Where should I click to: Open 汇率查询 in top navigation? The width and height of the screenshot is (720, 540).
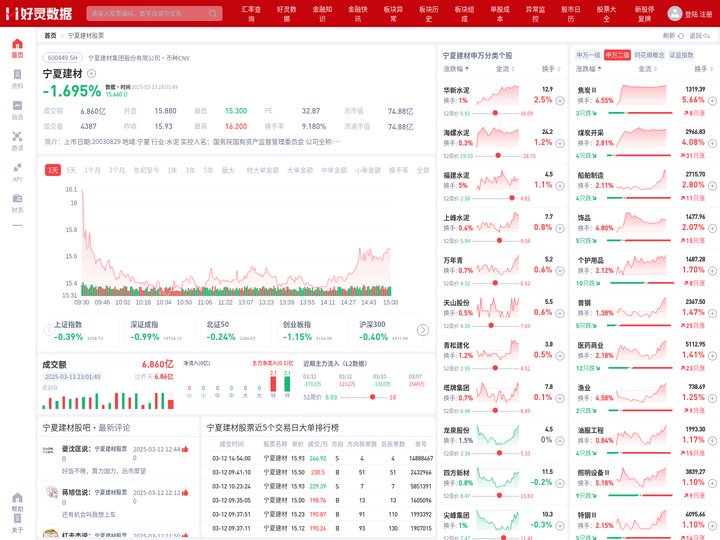tap(251, 14)
